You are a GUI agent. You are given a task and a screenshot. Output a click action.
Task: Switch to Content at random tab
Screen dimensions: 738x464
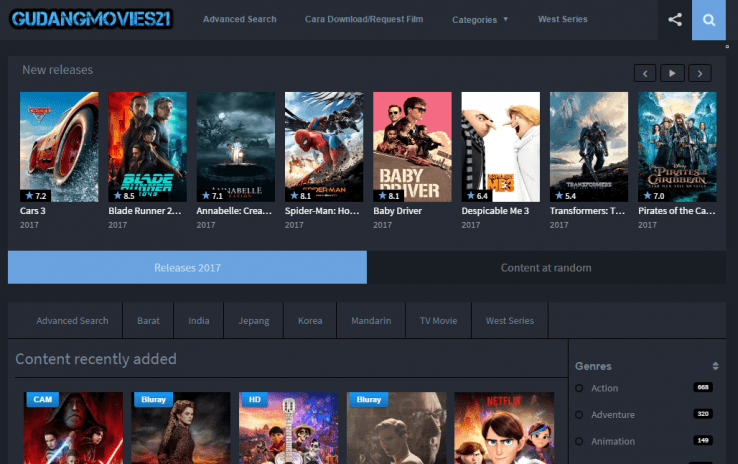tap(546, 267)
